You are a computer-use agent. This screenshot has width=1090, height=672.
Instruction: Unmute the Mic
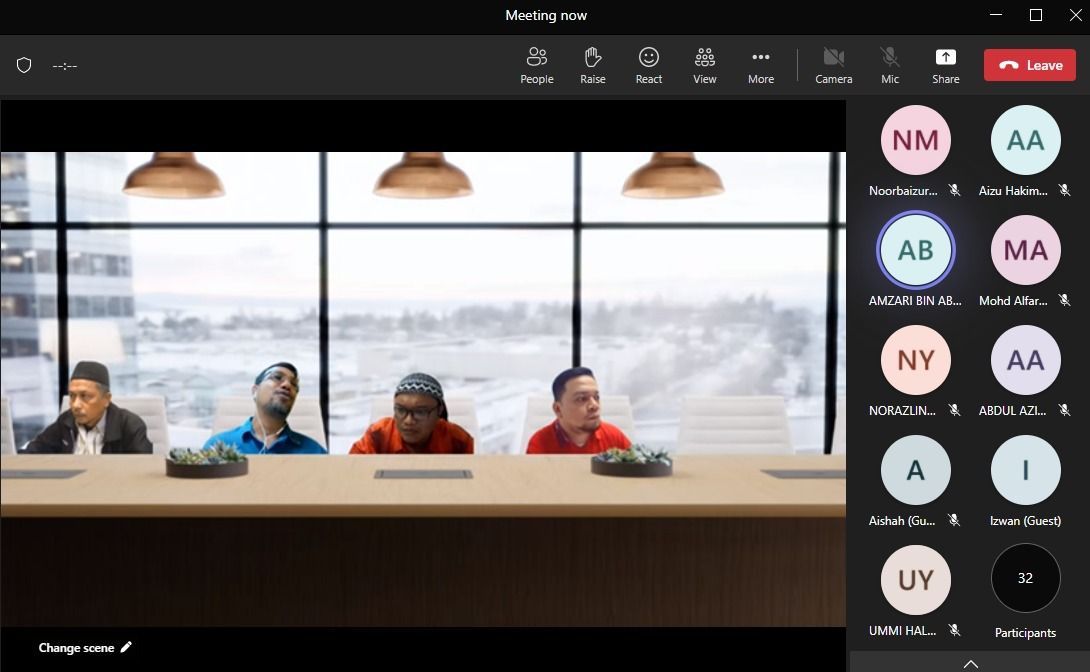point(890,65)
